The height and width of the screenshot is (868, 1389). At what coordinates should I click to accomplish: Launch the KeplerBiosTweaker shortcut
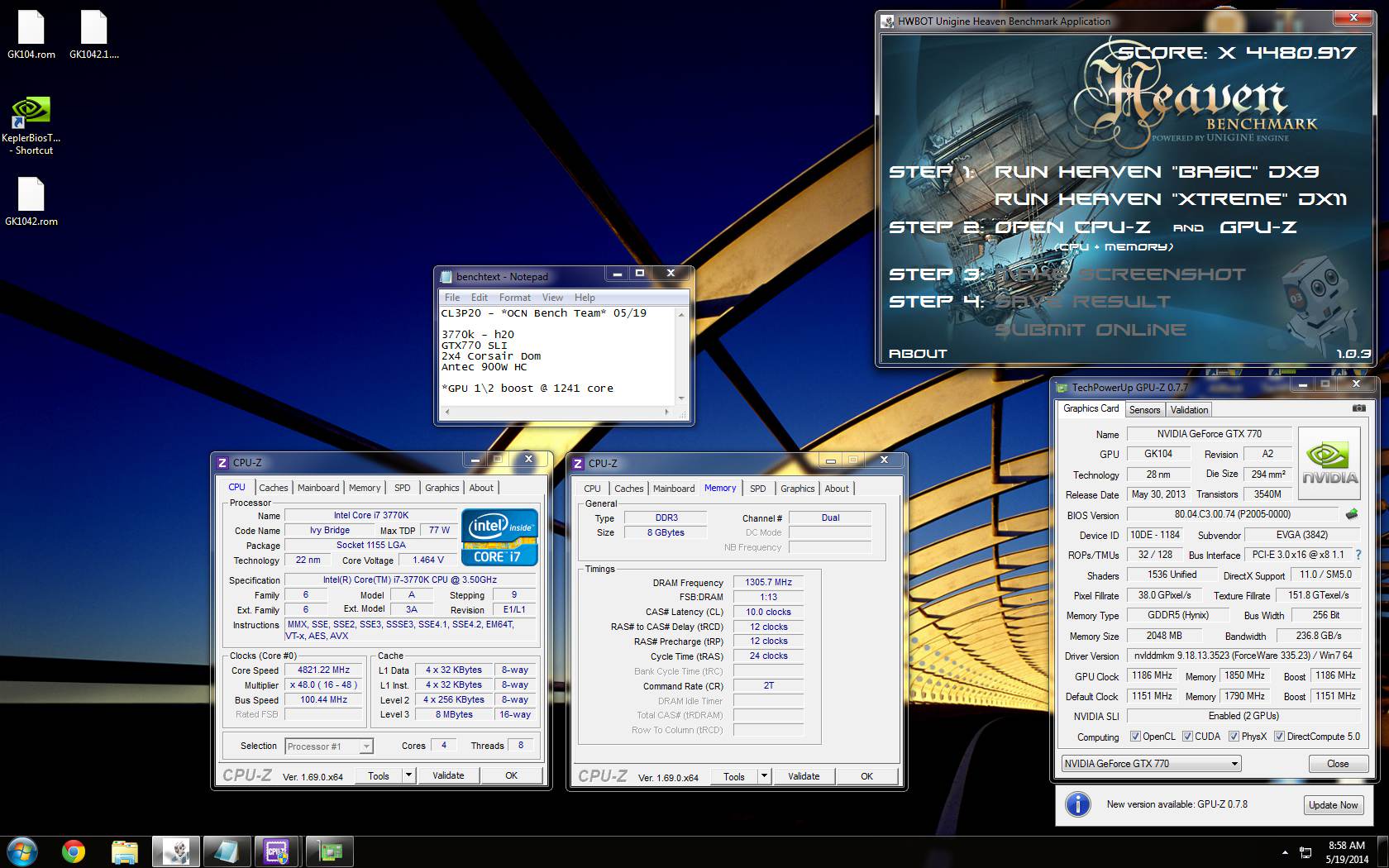31,126
